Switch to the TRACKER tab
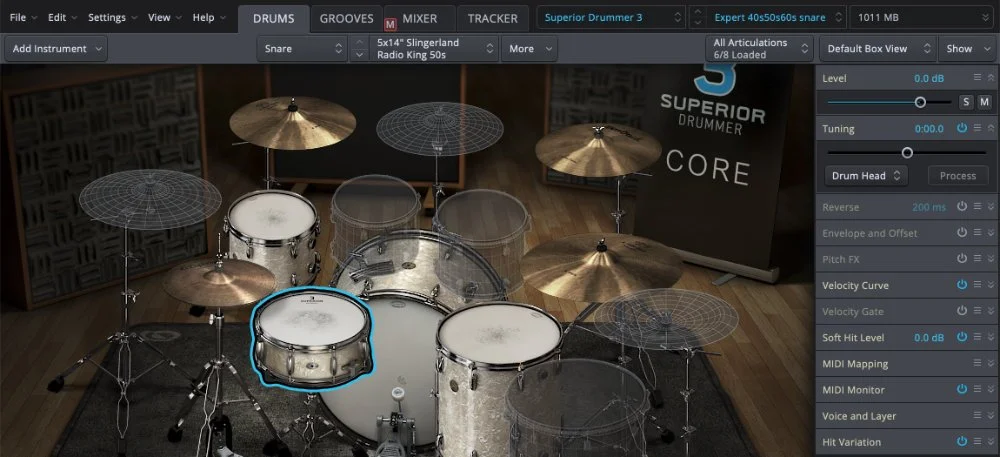This screenshot has height=457, width=1000. click(492, 18)
